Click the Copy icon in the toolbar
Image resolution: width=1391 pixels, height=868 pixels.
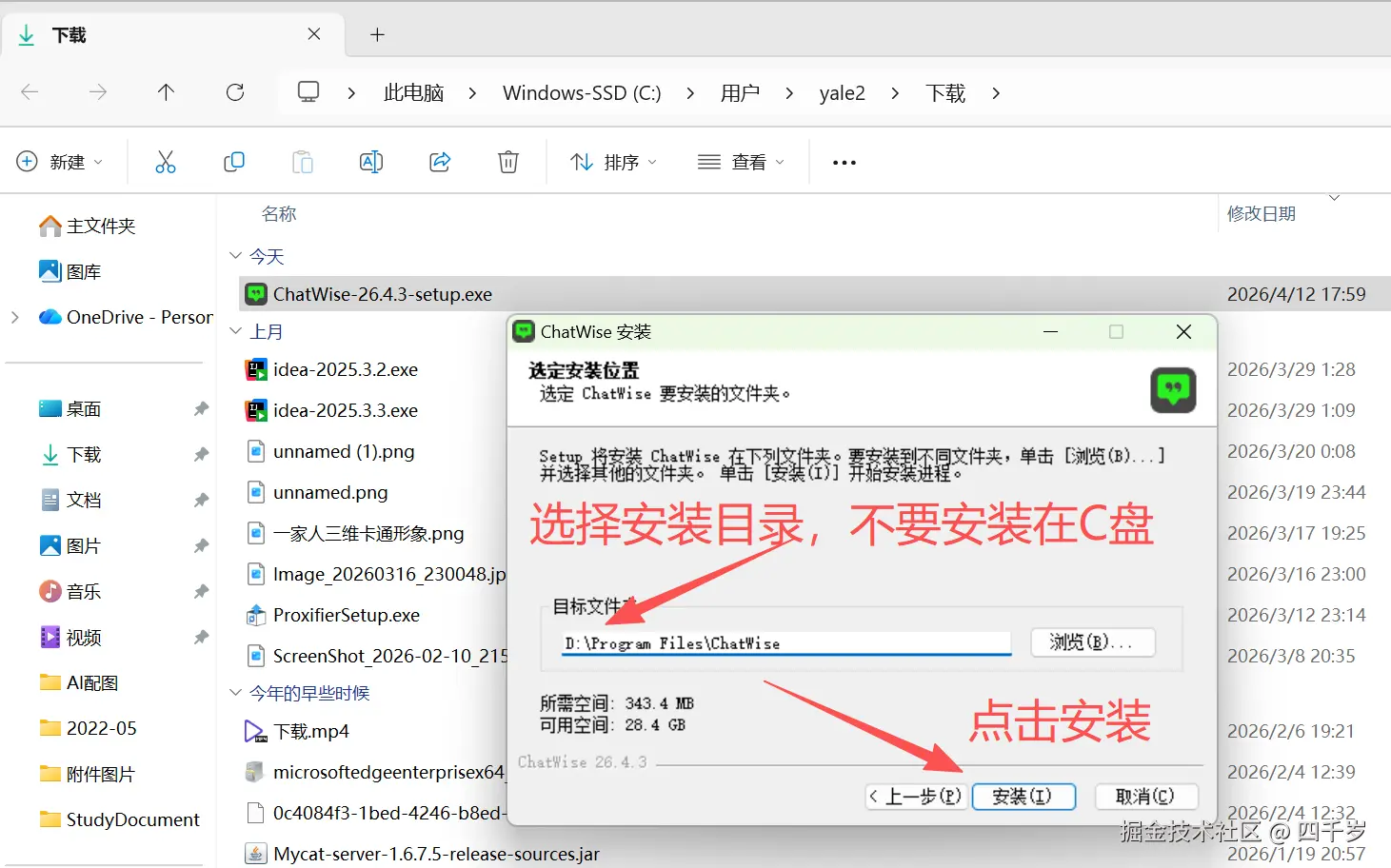(x=234, y=162)
